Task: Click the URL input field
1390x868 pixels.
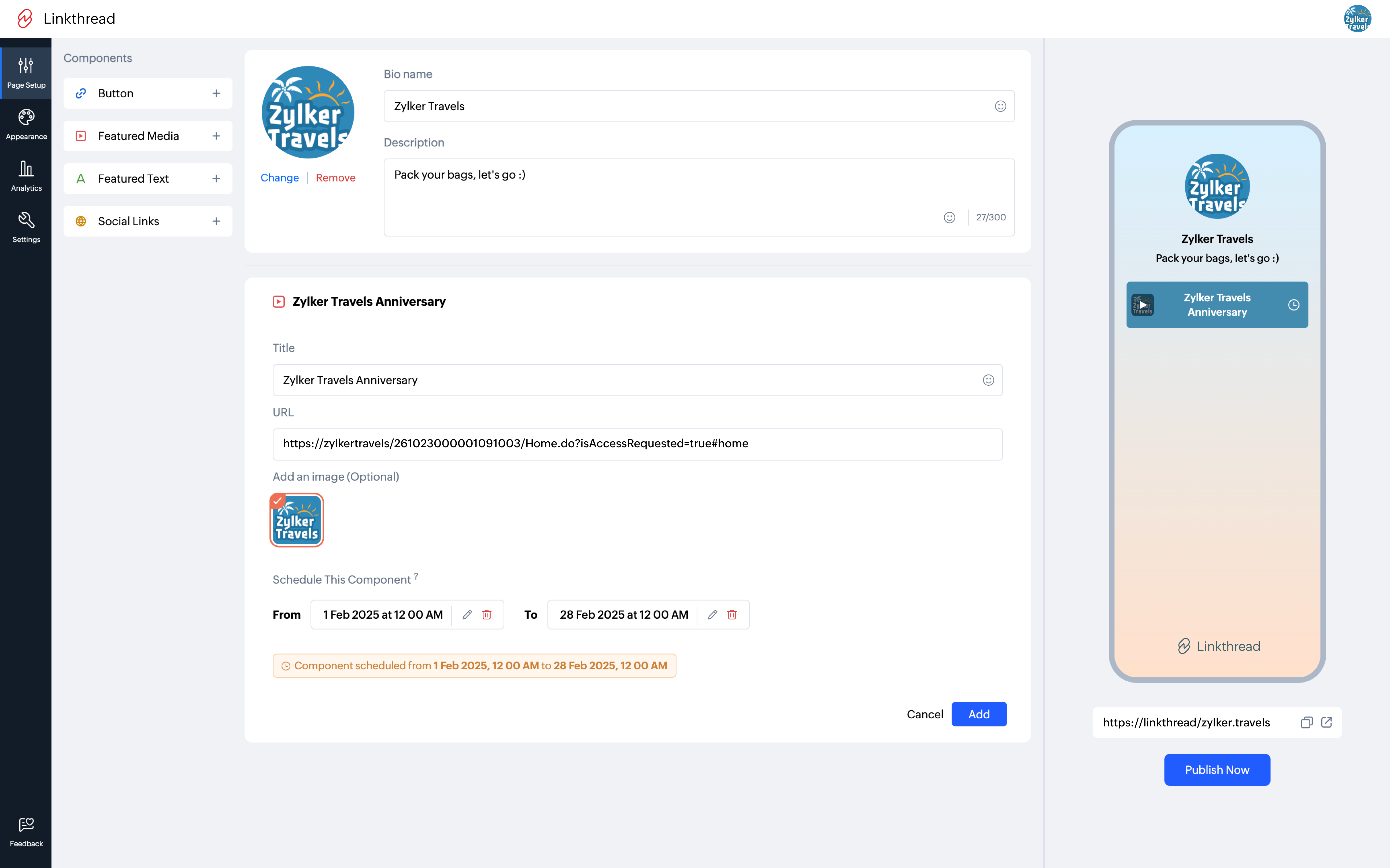Action: click(637, 444)
